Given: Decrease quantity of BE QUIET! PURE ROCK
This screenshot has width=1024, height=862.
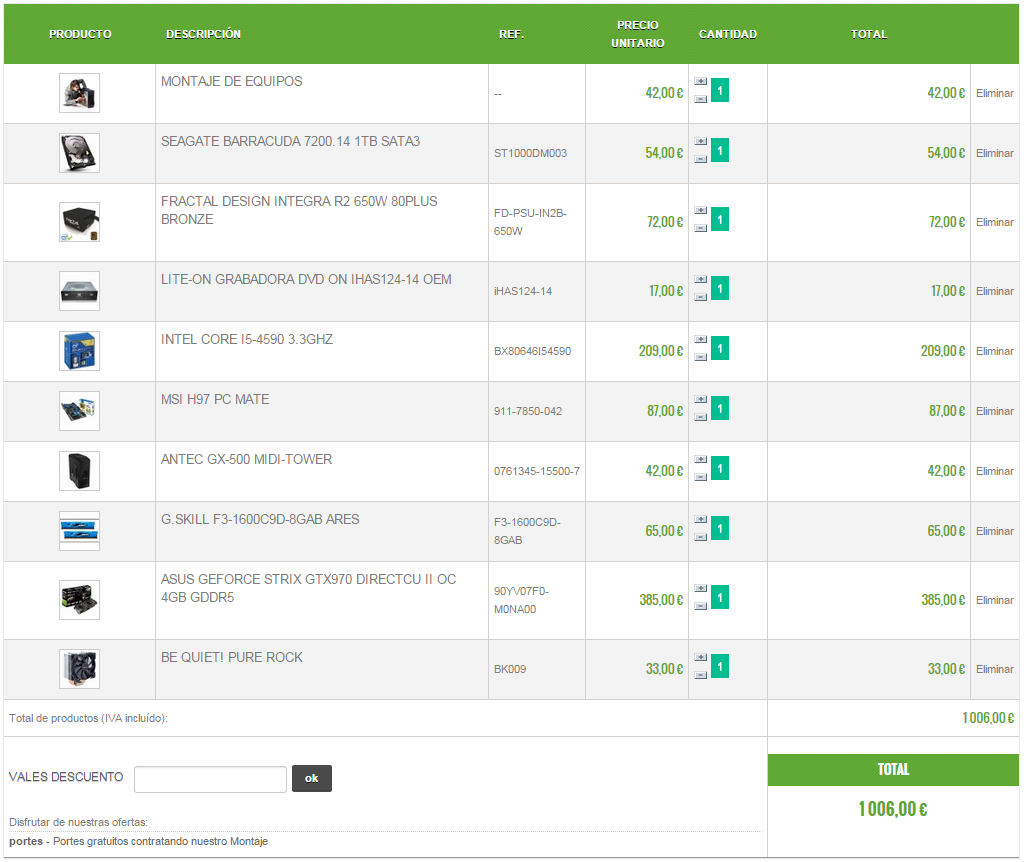Looking at the screenshot, I should coord(700,675).
